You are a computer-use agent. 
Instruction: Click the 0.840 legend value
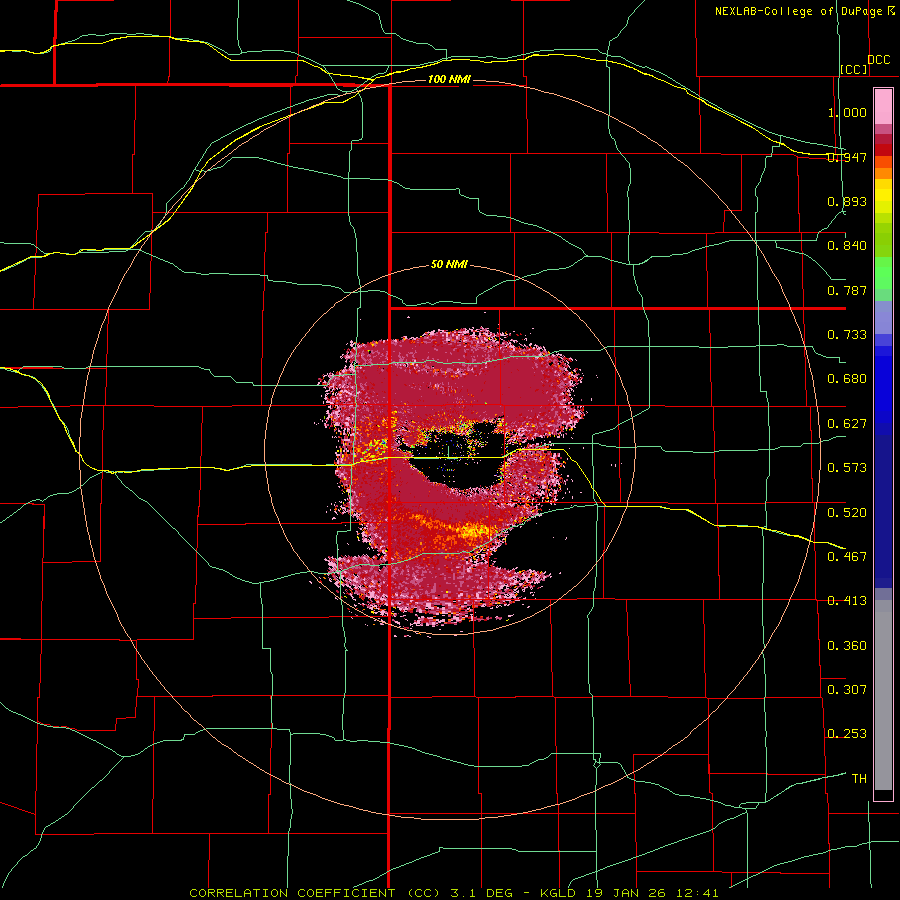pos(847,246)
